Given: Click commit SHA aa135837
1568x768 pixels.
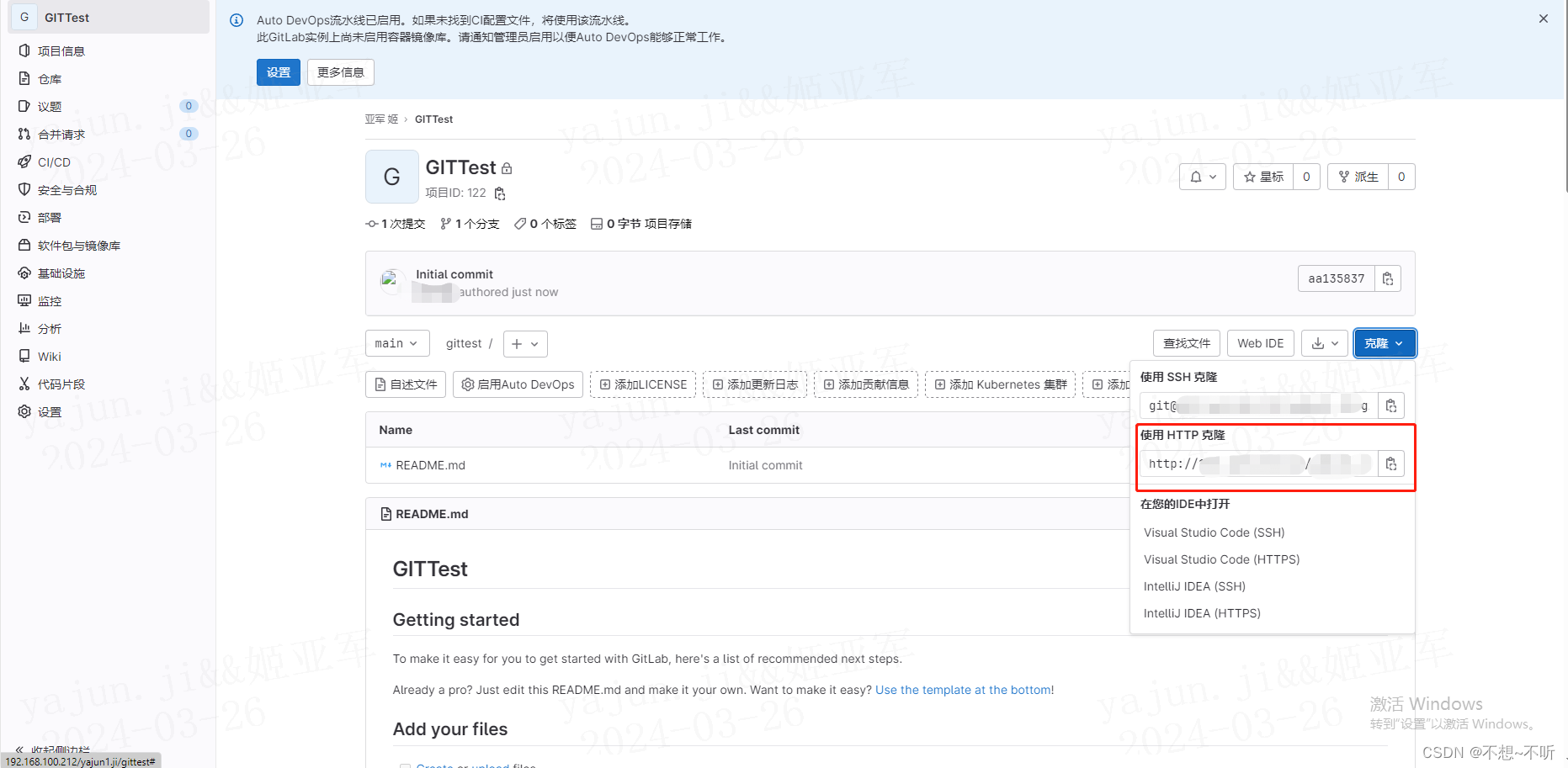Looking at the screenshot, I should click(x=1337, y=278).
